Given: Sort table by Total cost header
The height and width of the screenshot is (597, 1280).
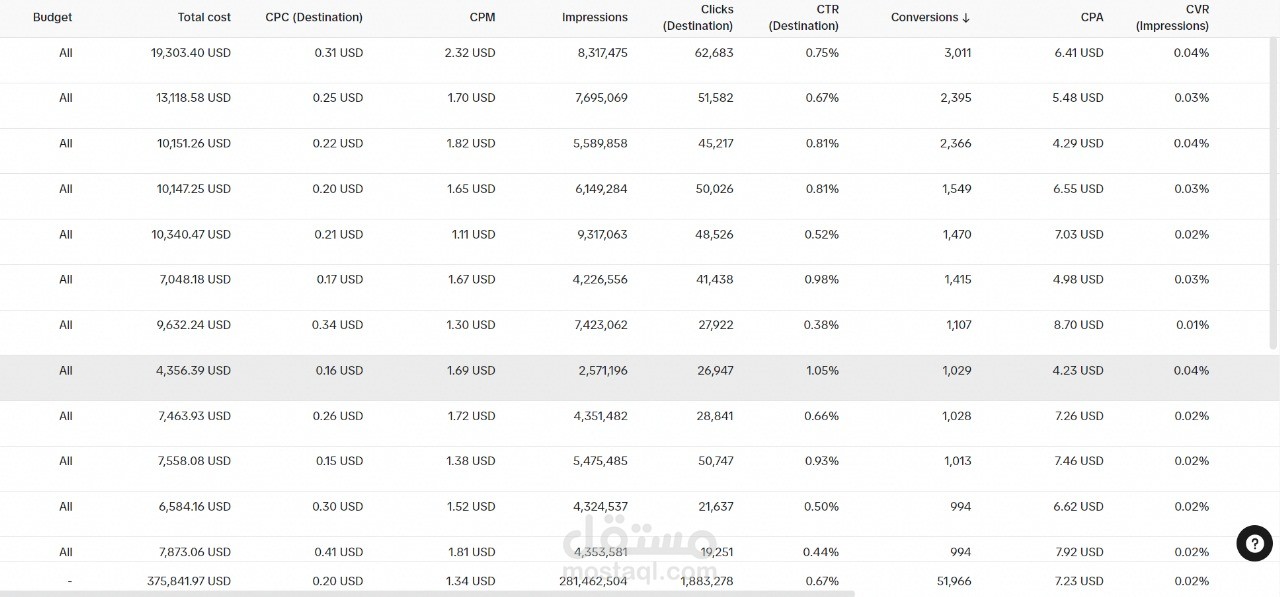Looking at the screenshot, I should pyautogui.click(x=204, y=17).
